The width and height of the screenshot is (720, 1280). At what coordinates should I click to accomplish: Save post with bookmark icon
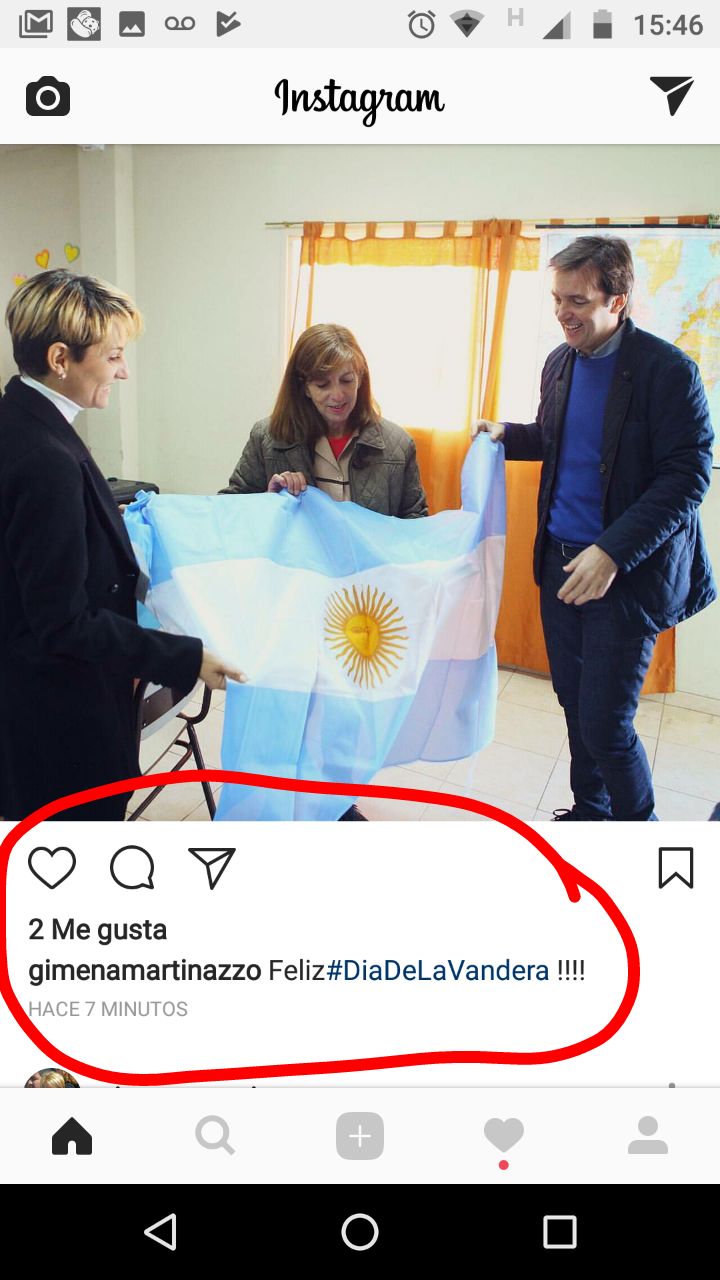[x=676, y=868]
